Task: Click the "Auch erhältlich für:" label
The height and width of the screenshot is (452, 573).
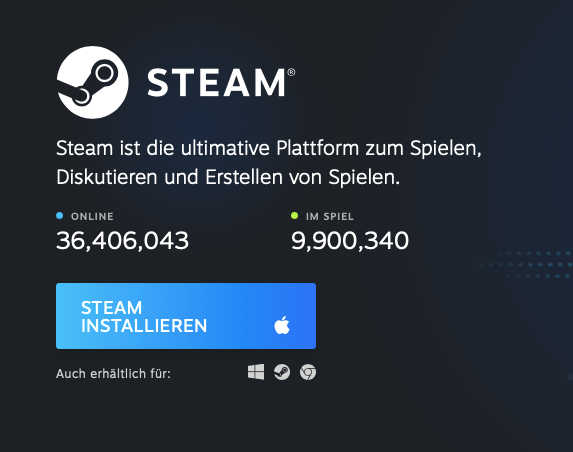Action: click(x=113, y=374)
